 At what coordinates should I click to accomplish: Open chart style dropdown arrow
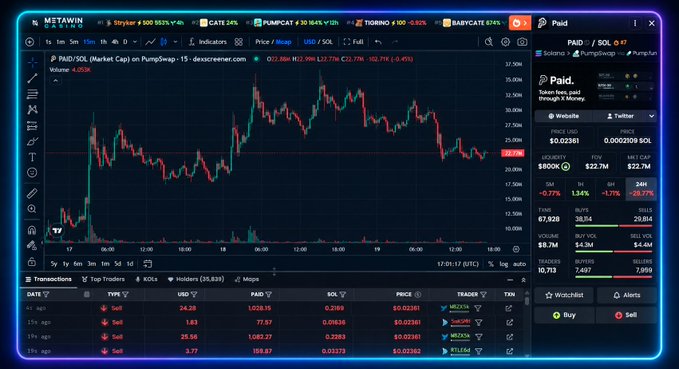point(175,42)
